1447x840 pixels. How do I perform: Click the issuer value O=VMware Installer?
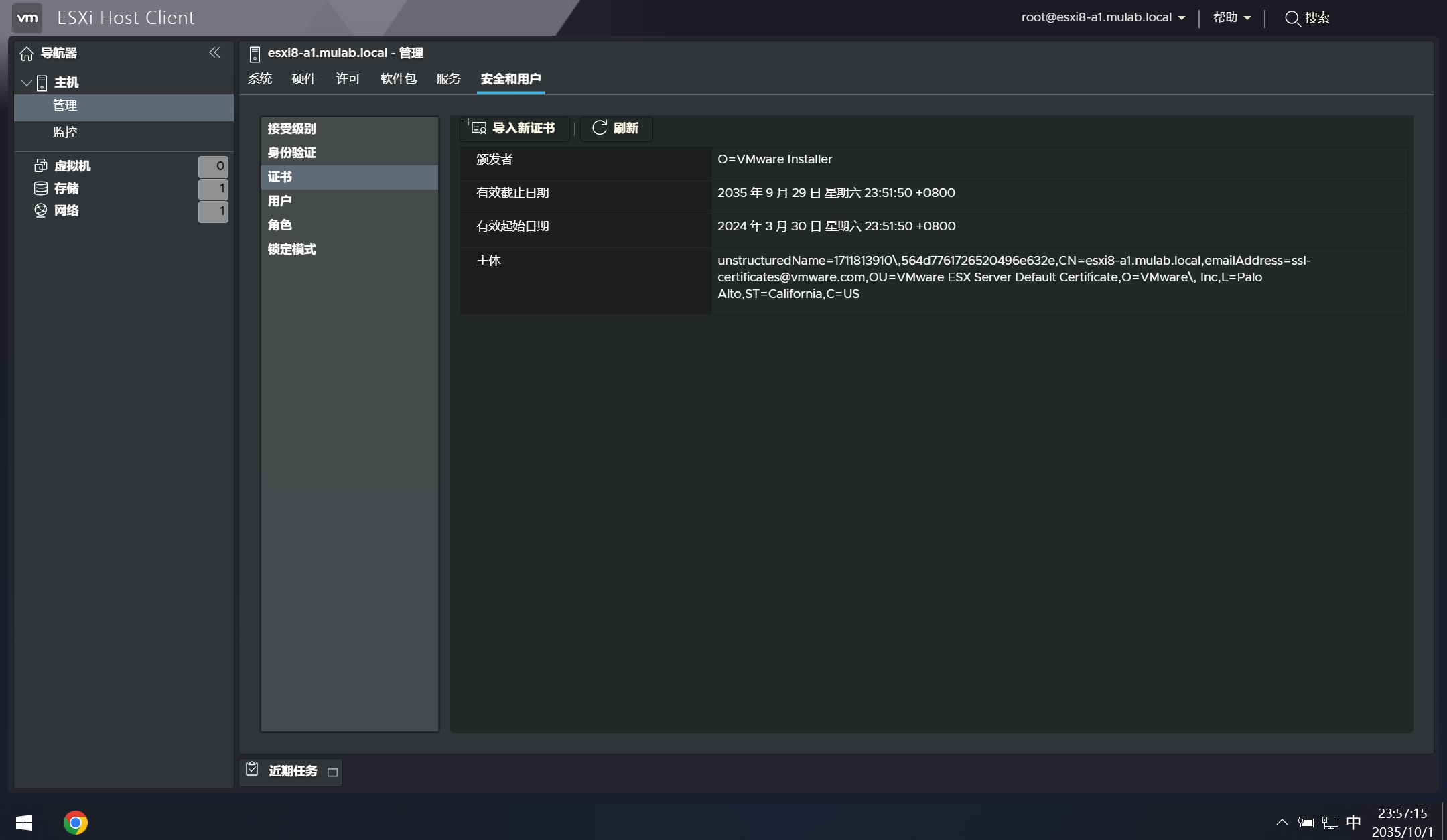pyautogui.click(x=774, y=159)
